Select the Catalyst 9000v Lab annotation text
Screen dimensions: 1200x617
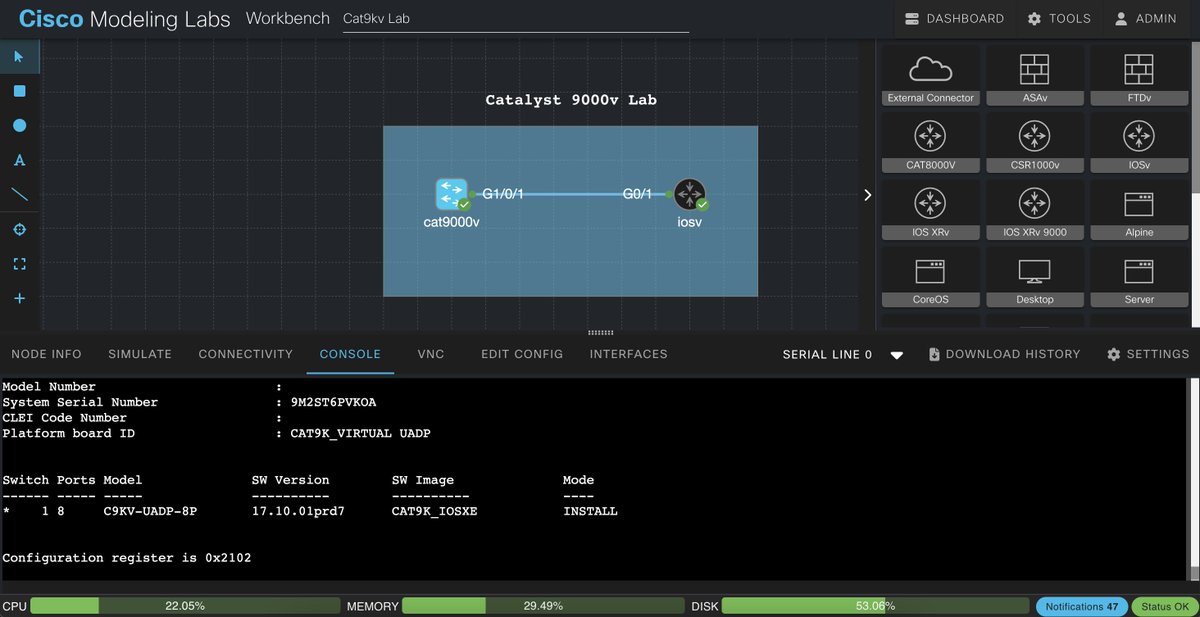pos(571,100)
